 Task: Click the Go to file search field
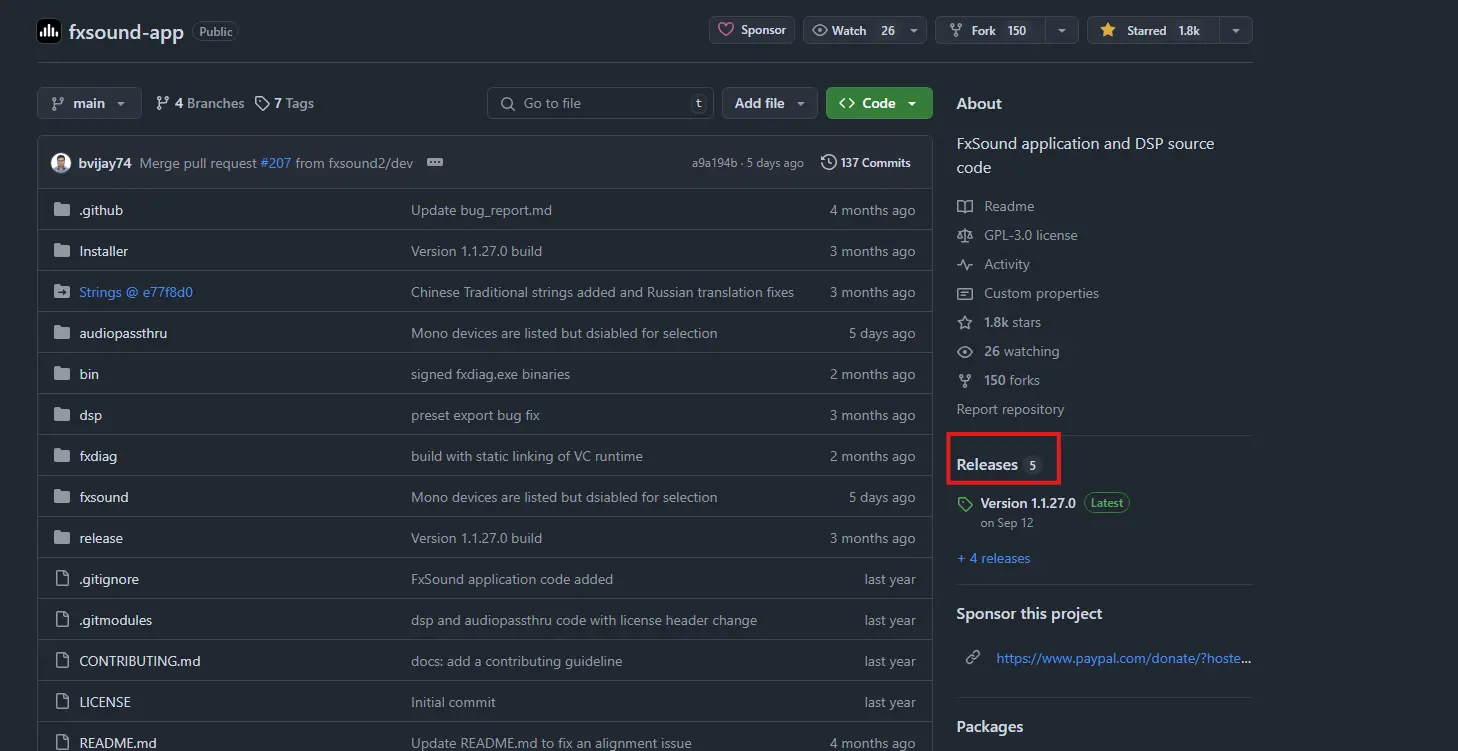600,103
